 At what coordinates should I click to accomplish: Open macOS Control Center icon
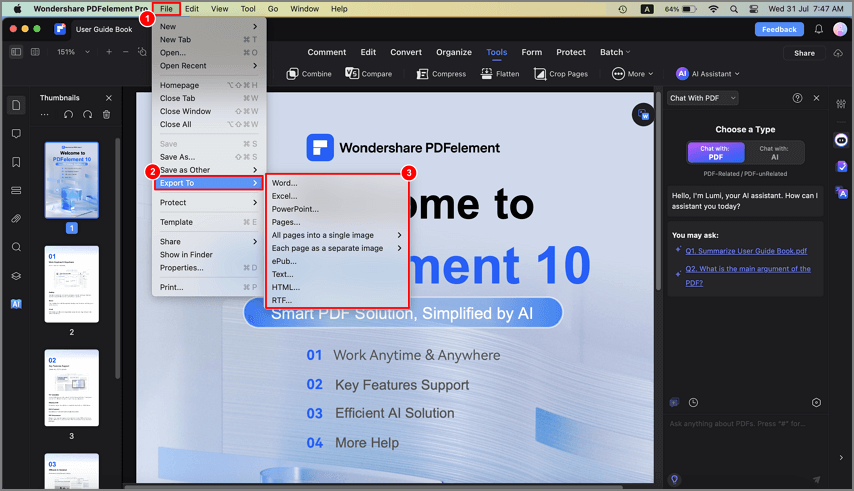coord(754,9)
